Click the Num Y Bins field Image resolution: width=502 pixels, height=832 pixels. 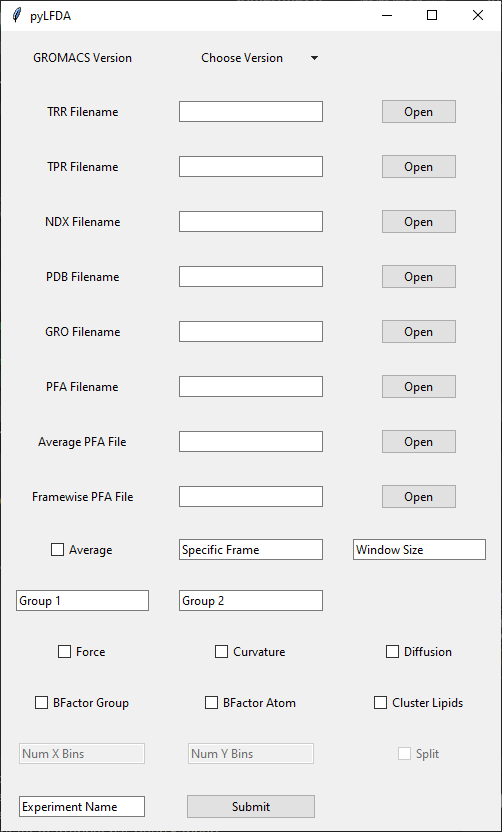click(x=251, y=753)
